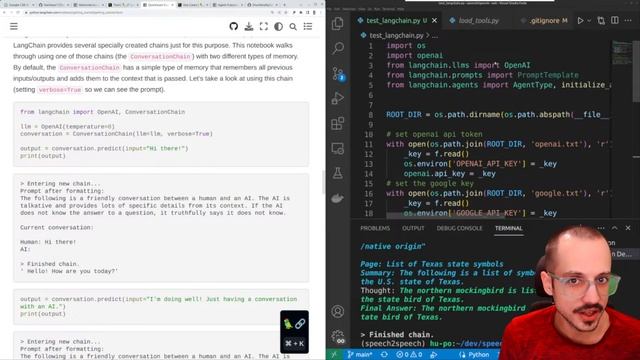Click the first ConversationChain inline code mention

(x=160, y=57)
